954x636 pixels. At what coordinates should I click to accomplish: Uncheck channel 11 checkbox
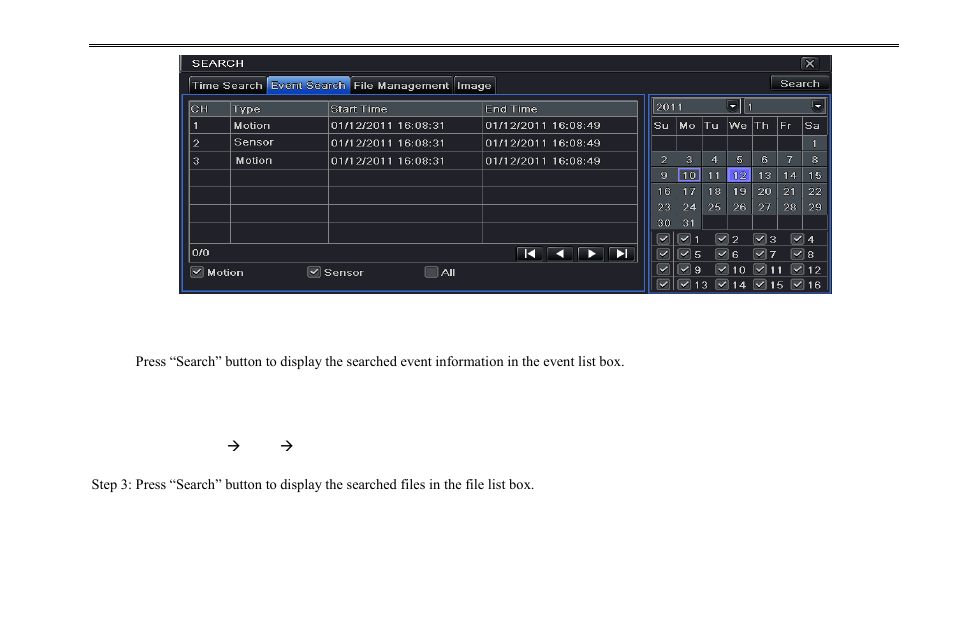[x=760, y=269]
